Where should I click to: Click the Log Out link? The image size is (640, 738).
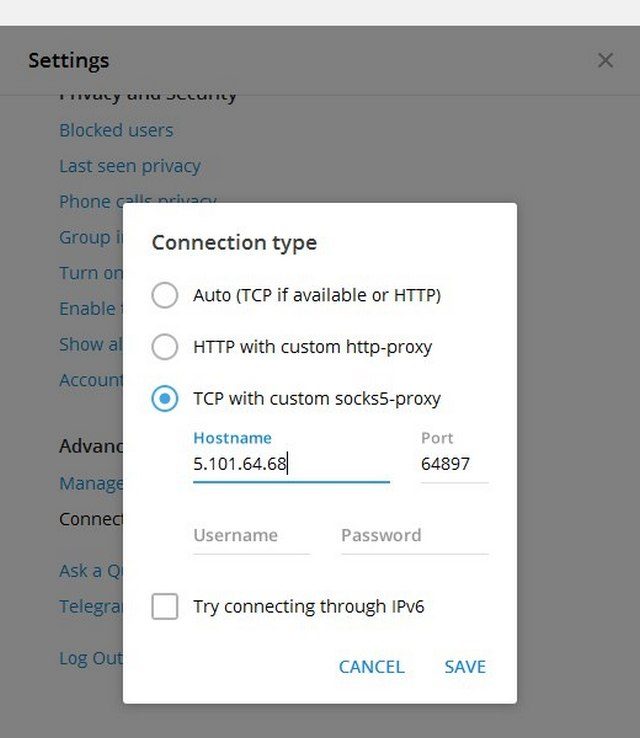pos(91,658)
